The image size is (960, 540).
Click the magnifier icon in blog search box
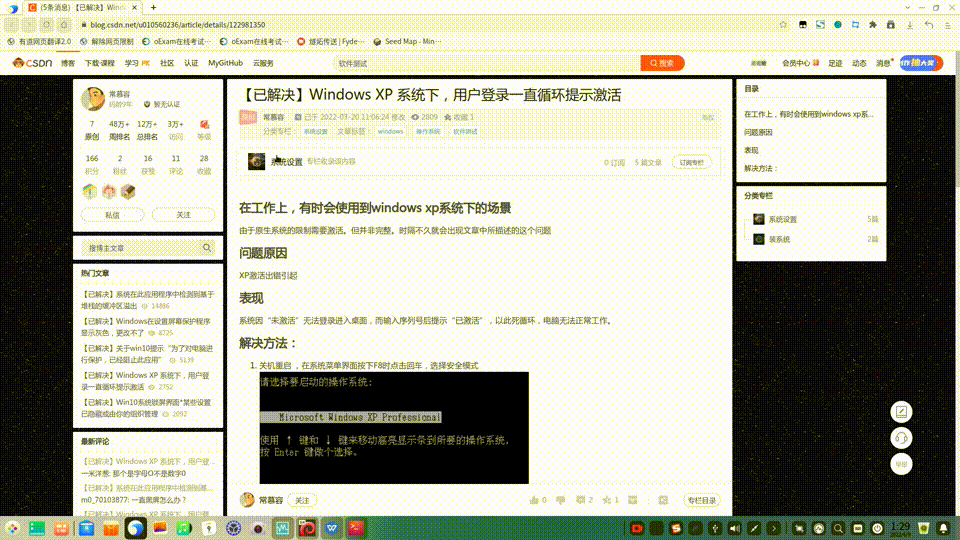click(x=207, y=248)
